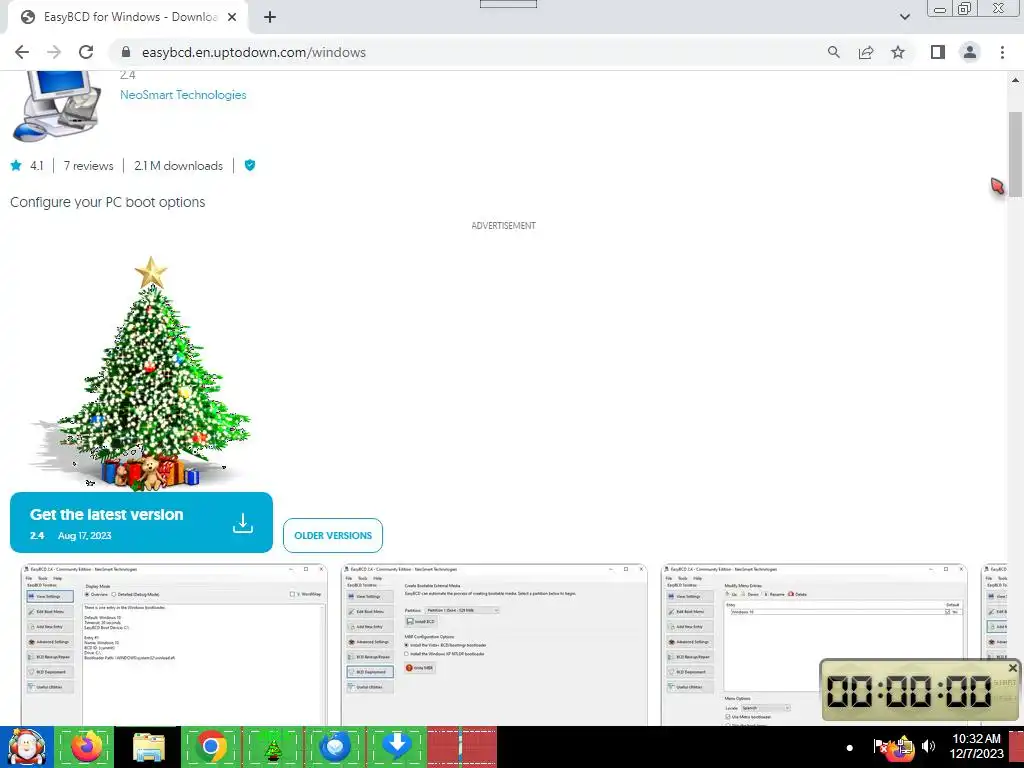Open the first EasyBCD View Settings screenshot
The image size is (1024, 768).
174,645
